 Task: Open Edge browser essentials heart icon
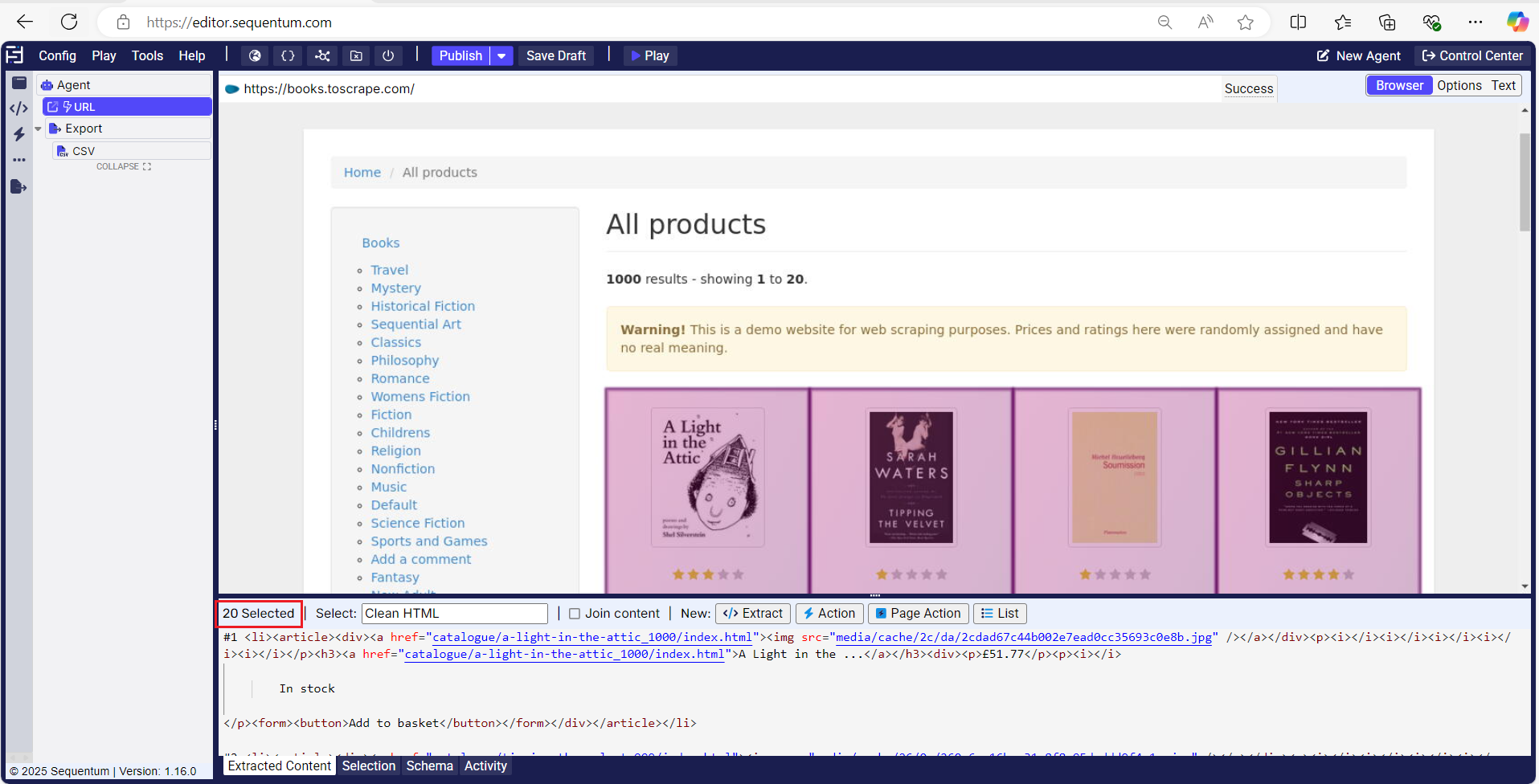pyautogui.click(x=1431, y=22)
